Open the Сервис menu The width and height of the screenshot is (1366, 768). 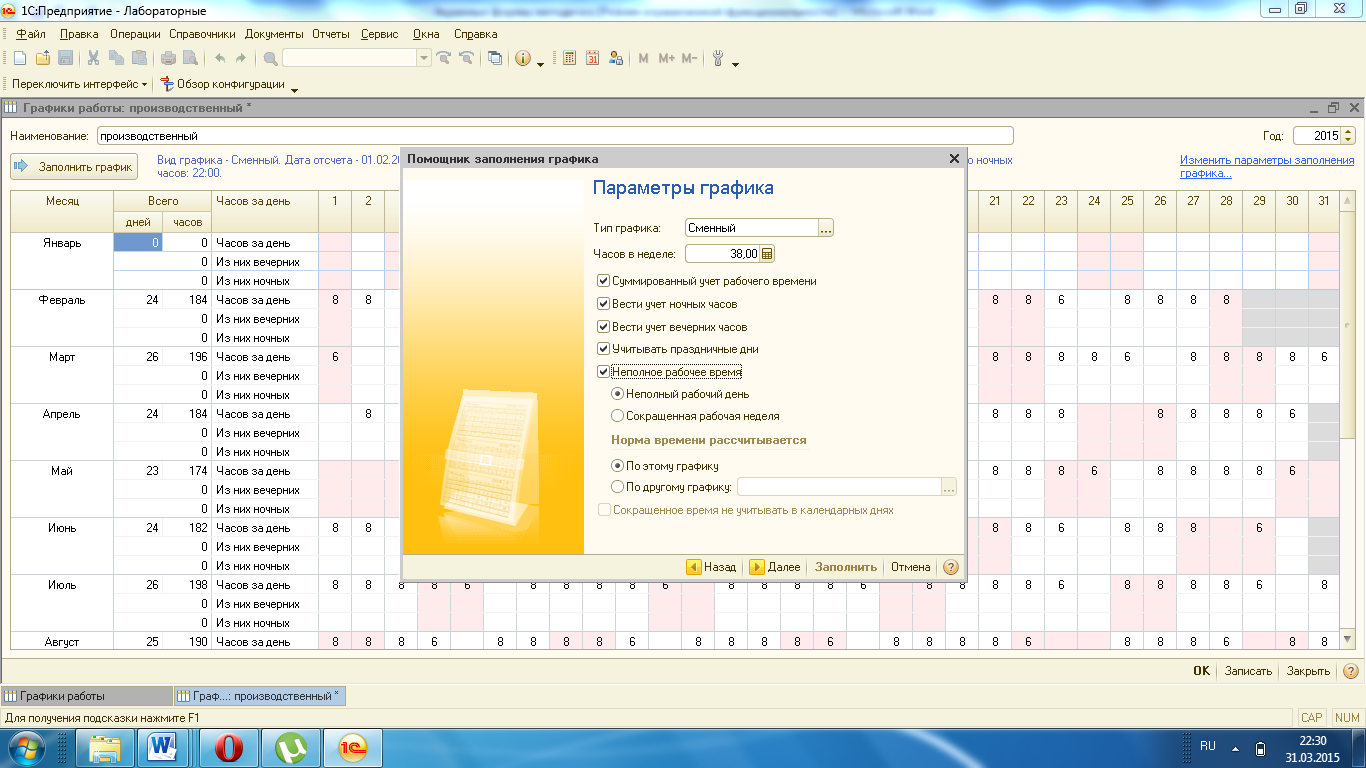[x=379, y=34]
